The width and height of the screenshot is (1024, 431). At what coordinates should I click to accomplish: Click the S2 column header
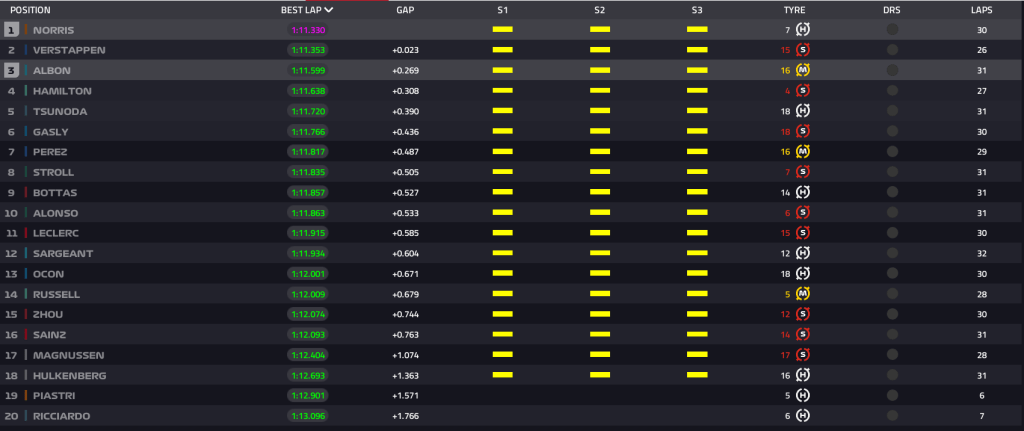(600, 10)
